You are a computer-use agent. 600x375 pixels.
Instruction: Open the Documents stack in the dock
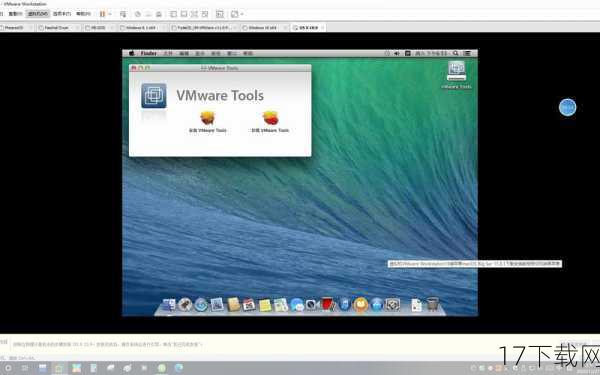pyautogui.click(x=416, y=305)
